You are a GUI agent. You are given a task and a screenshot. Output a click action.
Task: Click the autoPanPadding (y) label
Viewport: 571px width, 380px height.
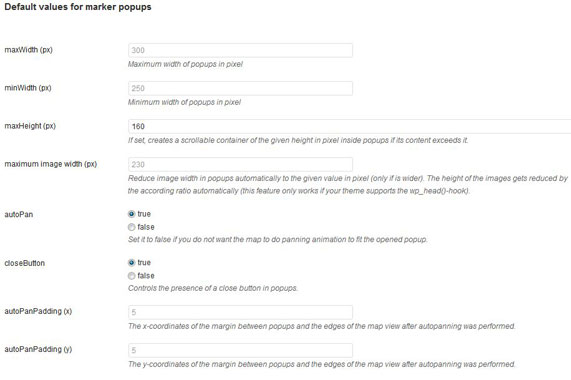click(38, 349)
